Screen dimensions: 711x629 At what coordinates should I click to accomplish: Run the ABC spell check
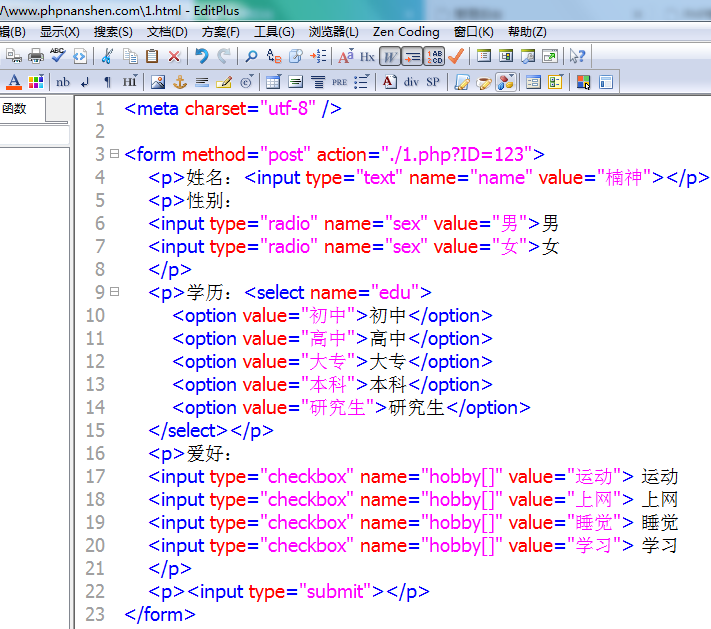(x=58, y=56)
